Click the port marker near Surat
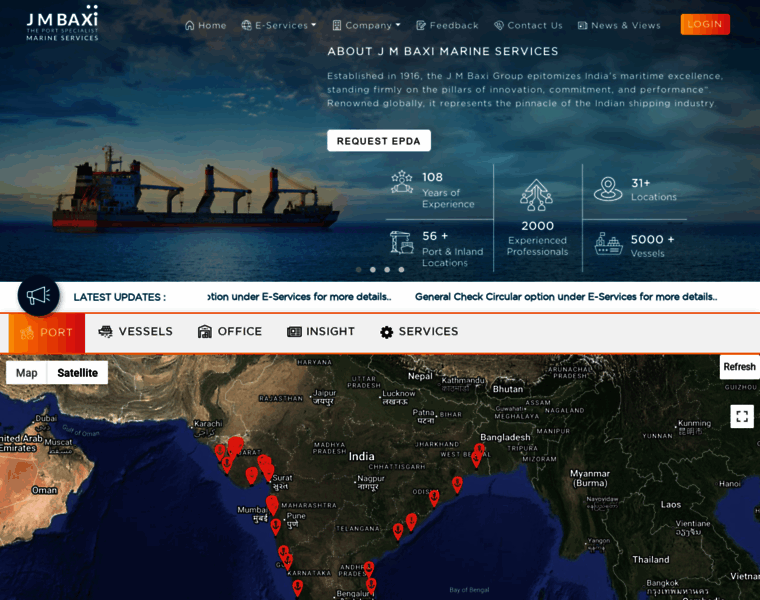760x600 pixels. [x=268, y=473]
